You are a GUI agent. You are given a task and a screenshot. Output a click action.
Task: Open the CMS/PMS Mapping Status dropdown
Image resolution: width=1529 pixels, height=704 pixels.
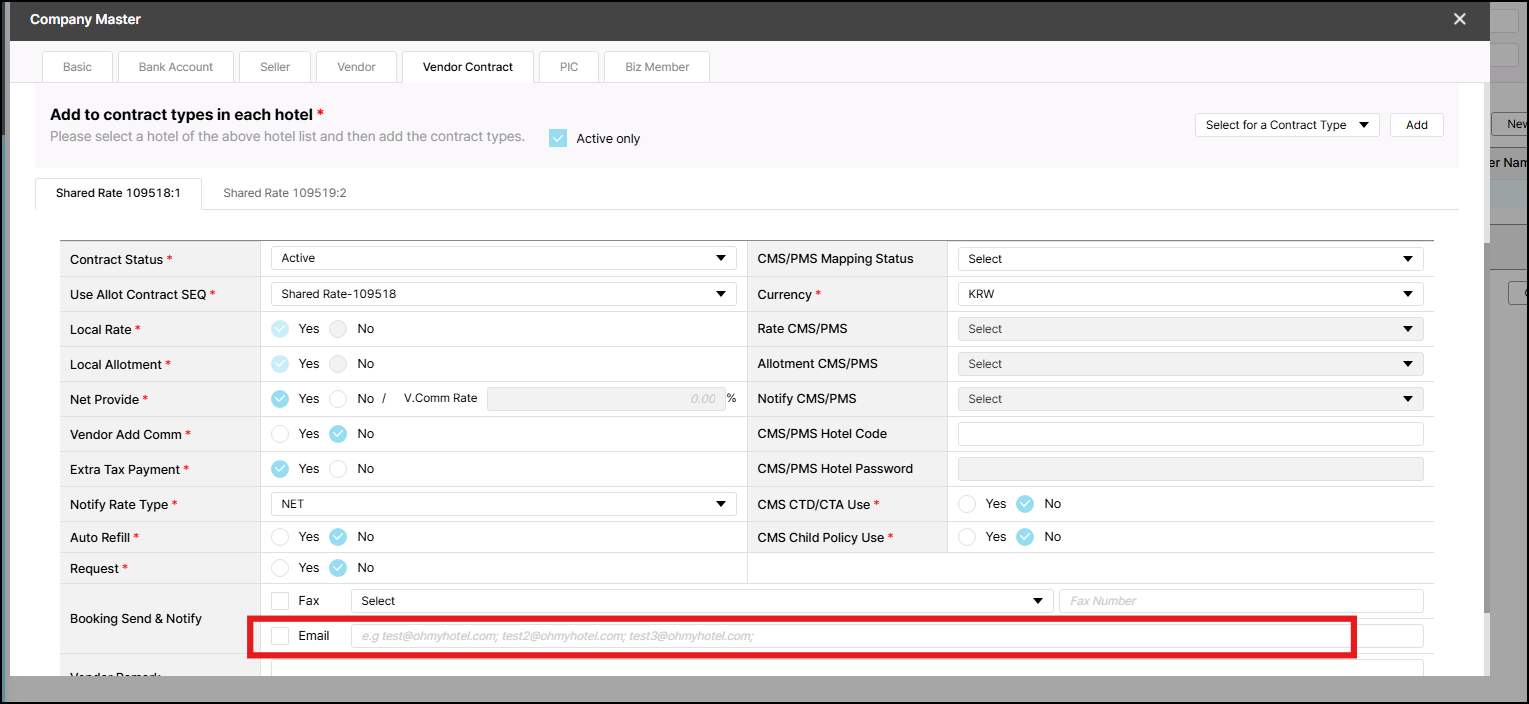tap(1190, 258)
